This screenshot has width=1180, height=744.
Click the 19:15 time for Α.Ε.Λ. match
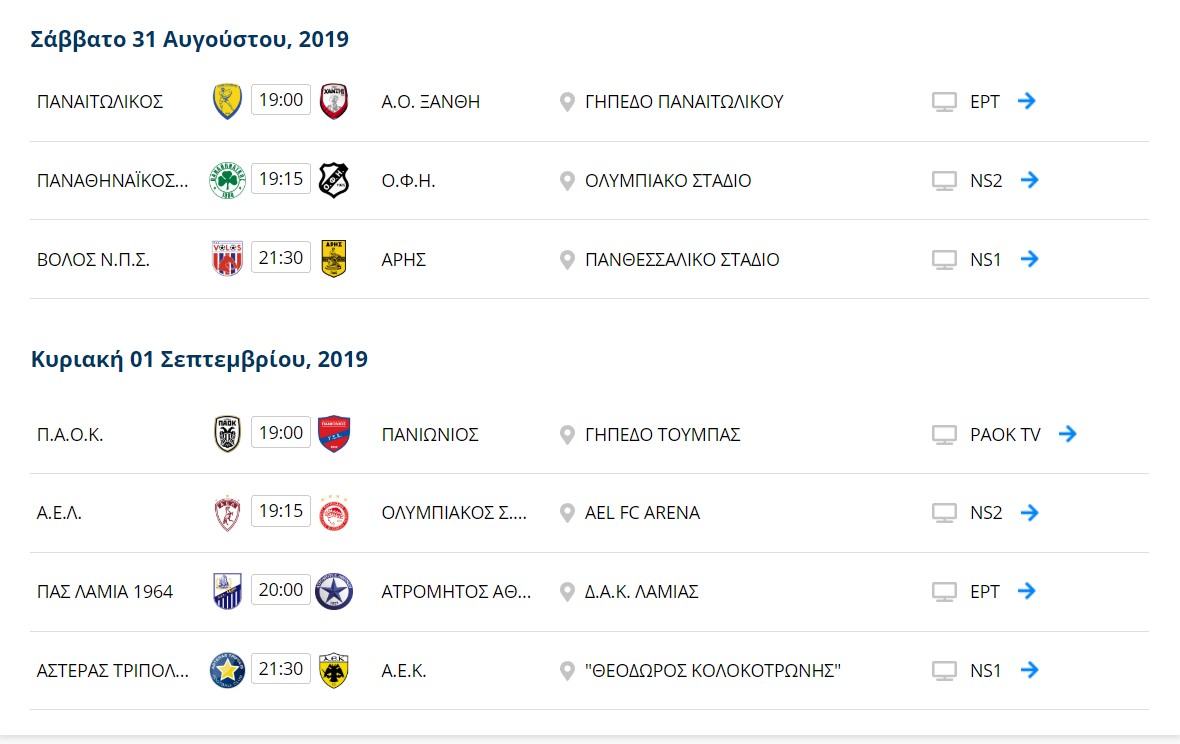(x=281, y=512)
